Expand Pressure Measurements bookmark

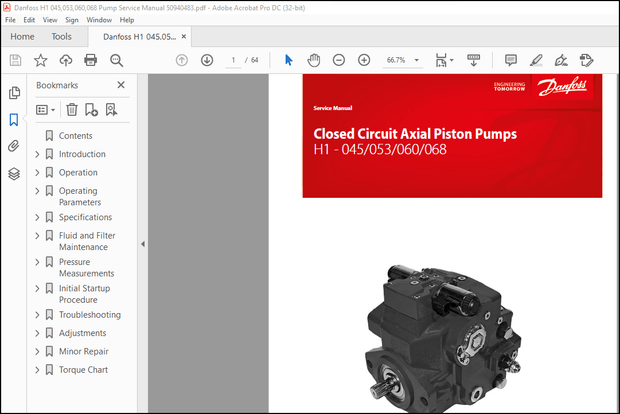tap(37, 262)
